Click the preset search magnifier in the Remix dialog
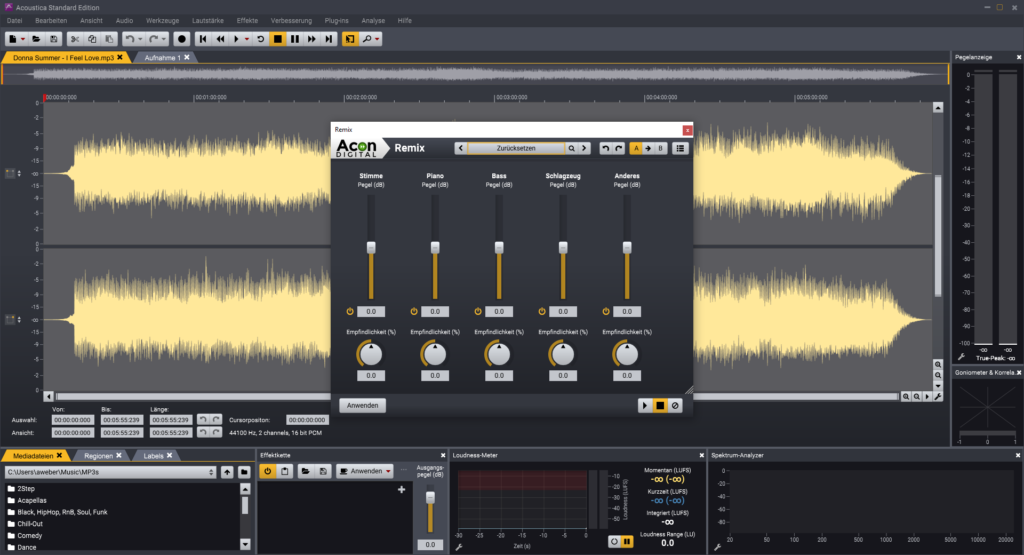The image size is (1024, 555). point(572,148)
